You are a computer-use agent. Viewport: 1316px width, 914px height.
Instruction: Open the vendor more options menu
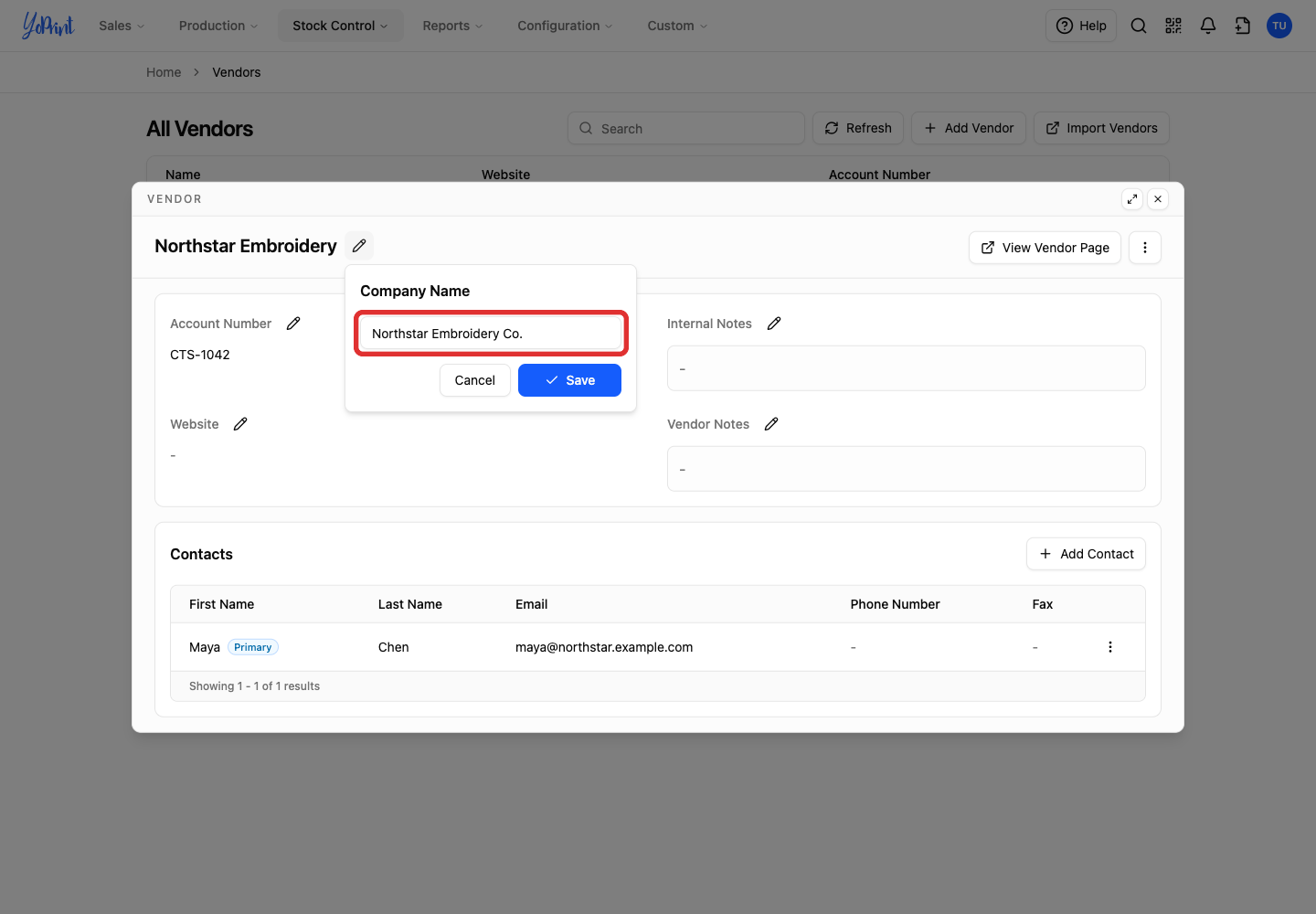pyautogui.click(x=1145, y=248)
